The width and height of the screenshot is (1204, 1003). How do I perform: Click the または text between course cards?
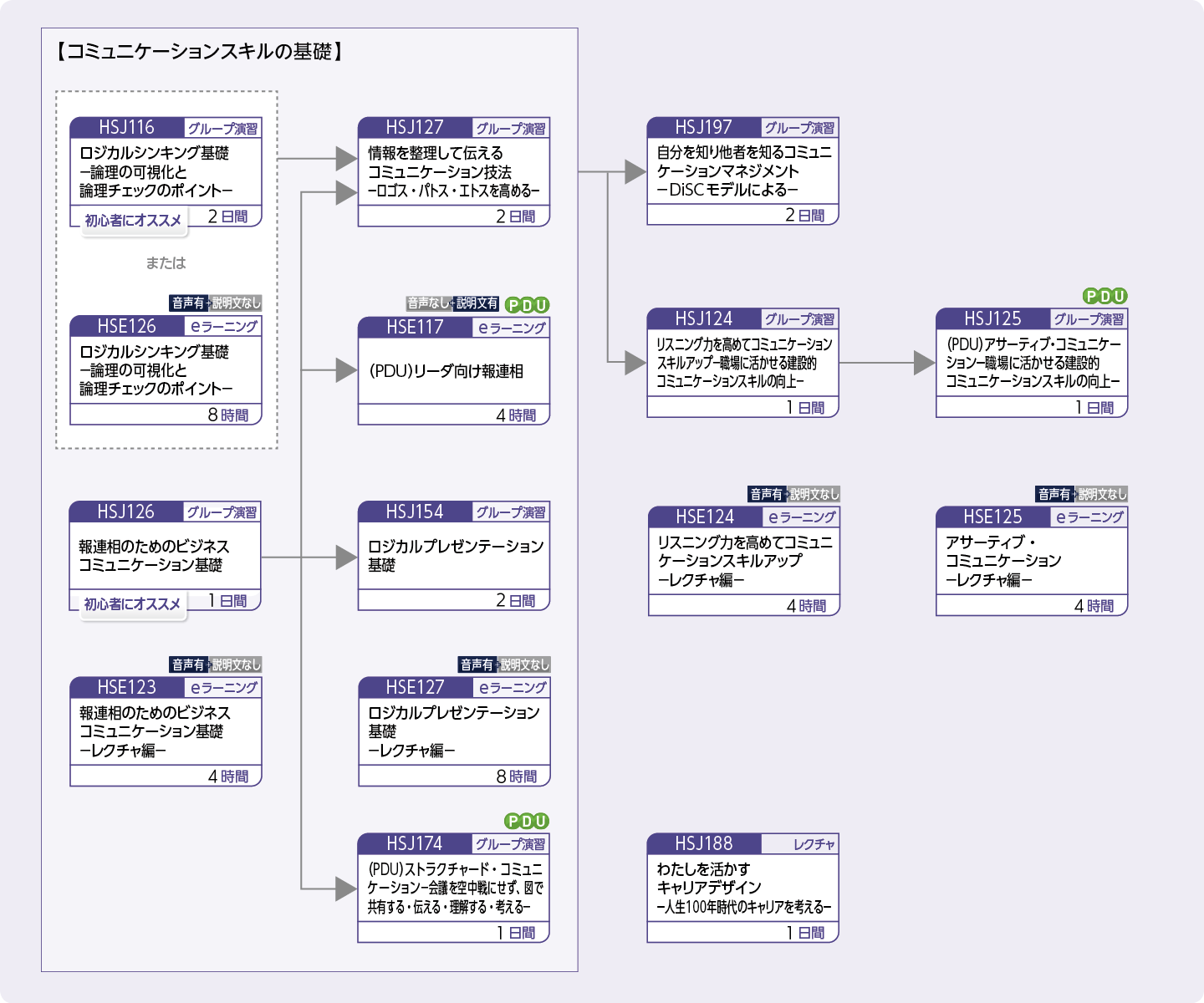[166, 263]
